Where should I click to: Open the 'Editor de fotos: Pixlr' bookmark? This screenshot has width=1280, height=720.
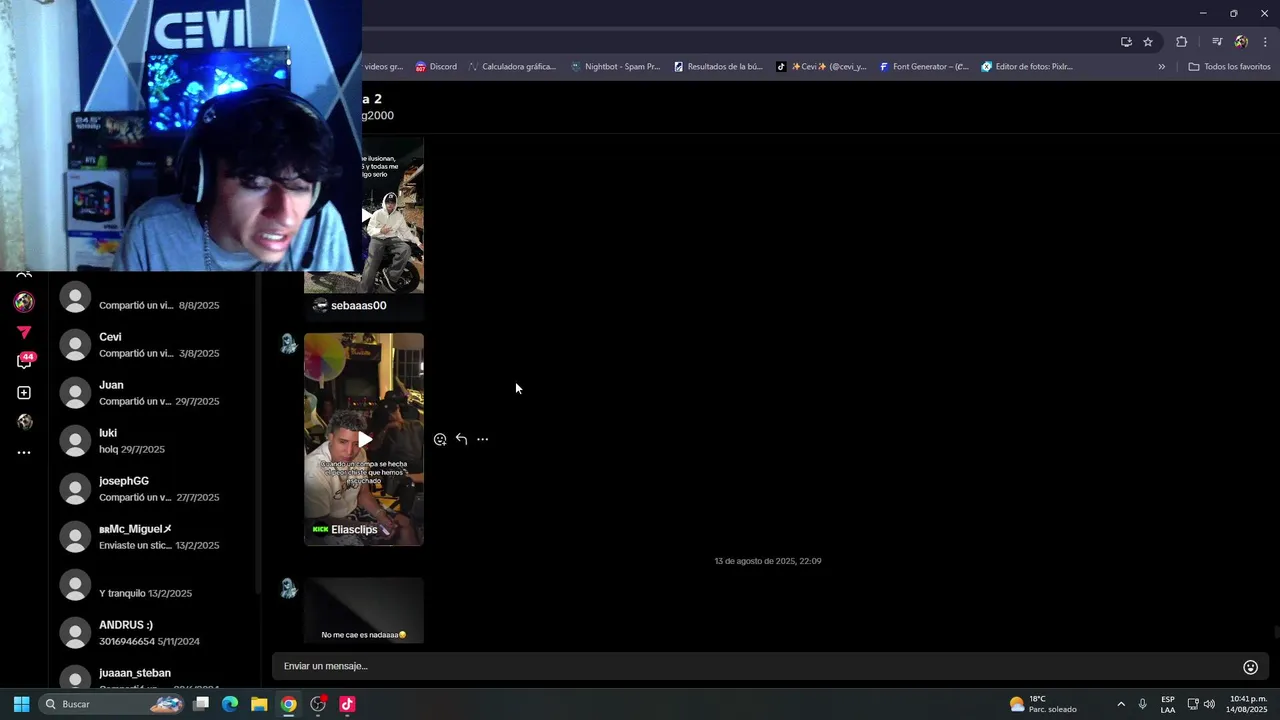[x=1027, y=67]
